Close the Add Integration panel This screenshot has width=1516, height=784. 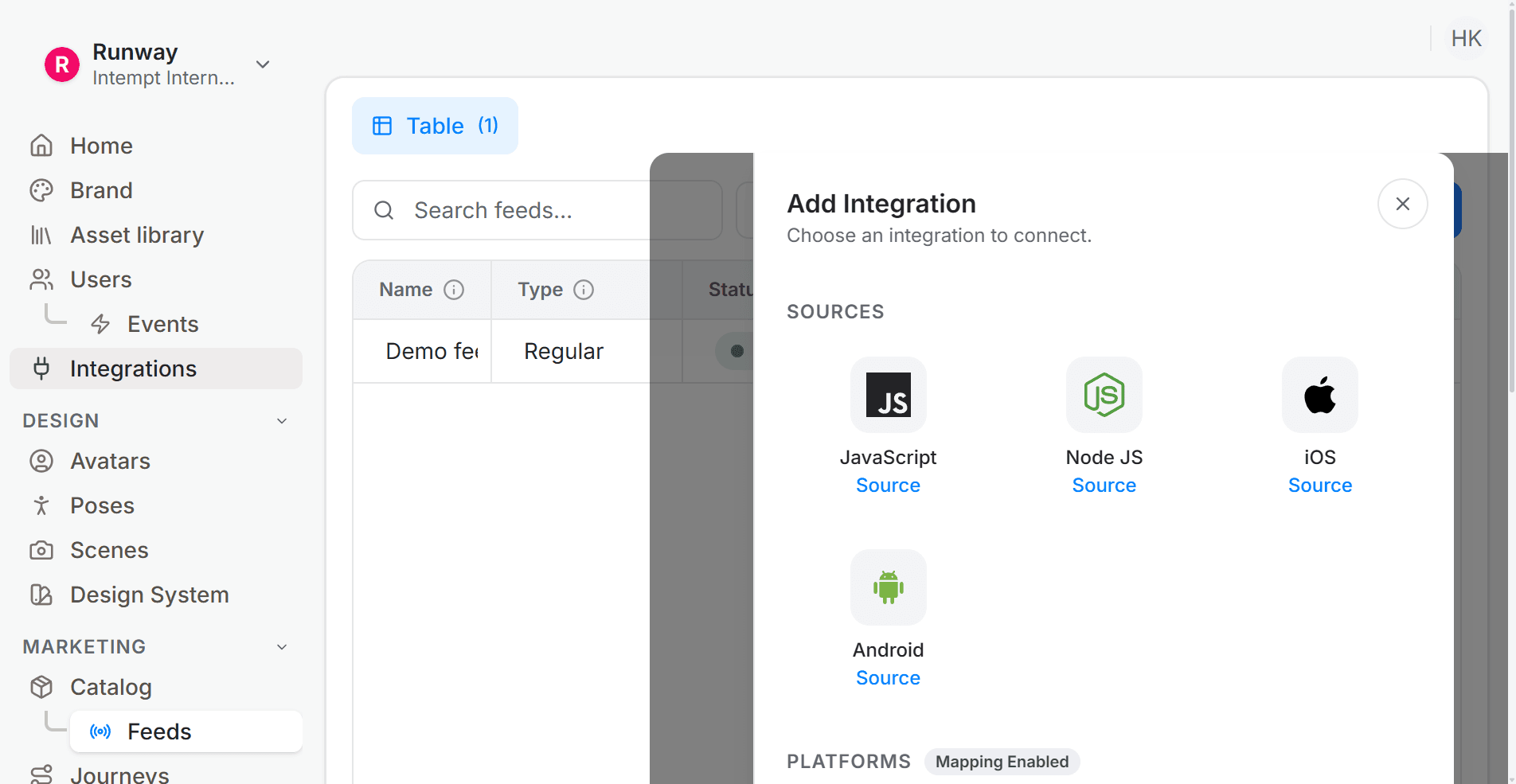coord(1402,204)
